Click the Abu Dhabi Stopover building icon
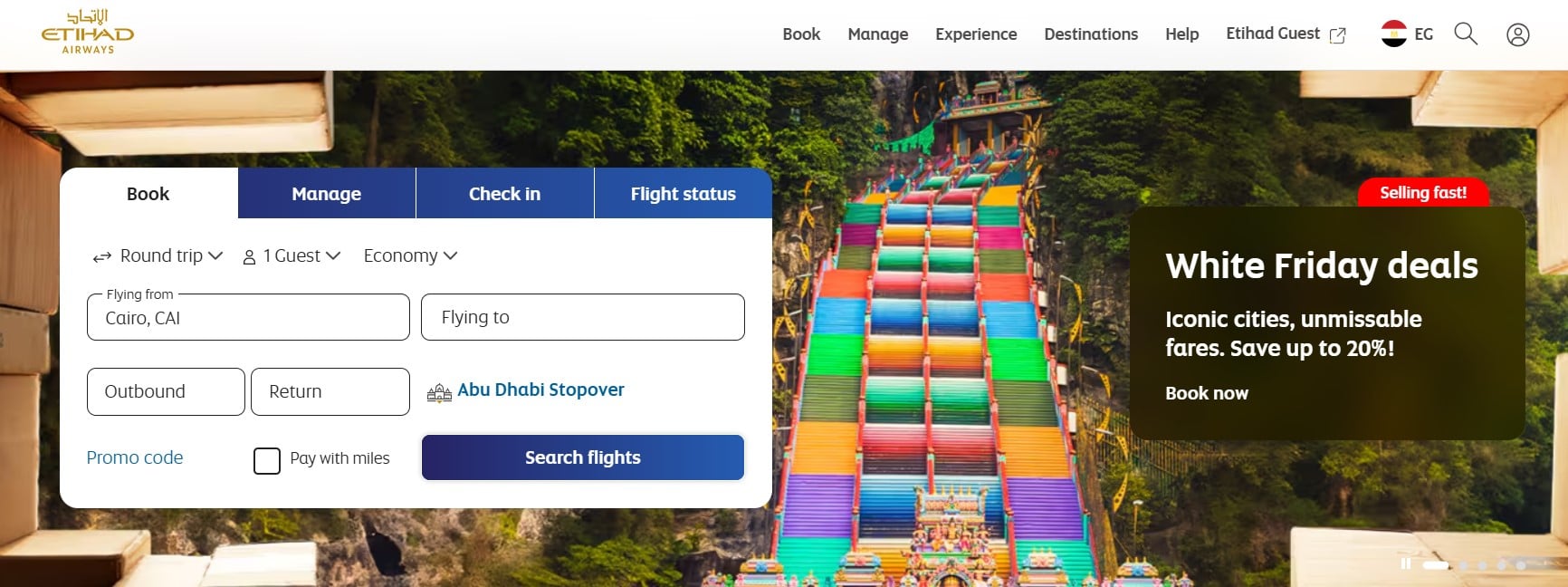The height and width of the screenshot is (587, 1568). tap(439, 392)
